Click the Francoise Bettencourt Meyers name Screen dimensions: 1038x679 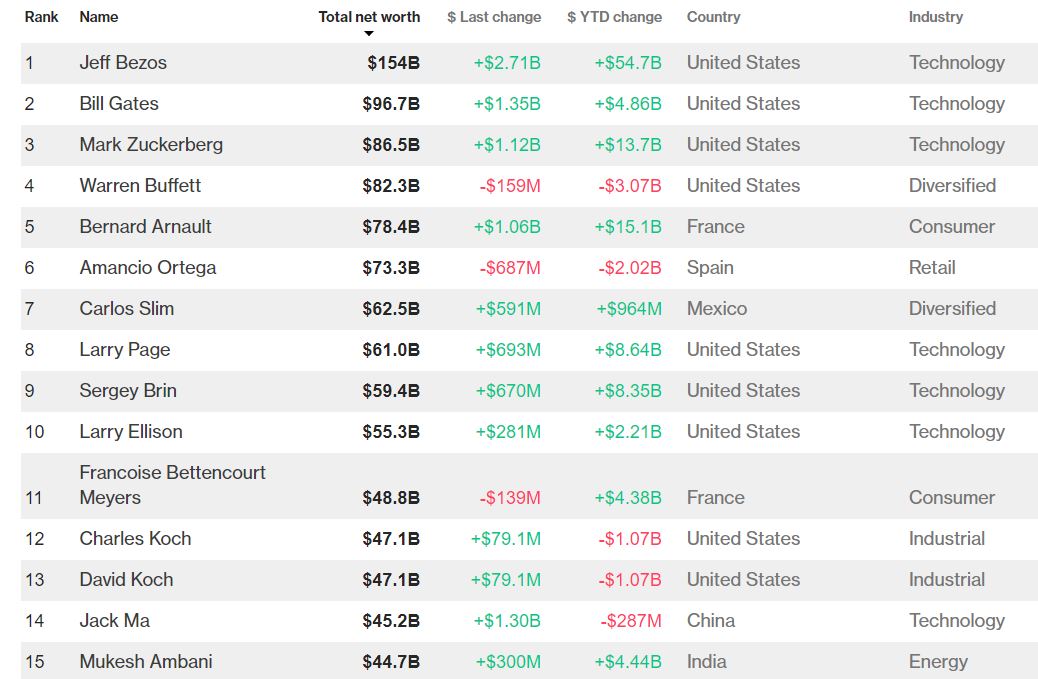[x=172, y=485]
